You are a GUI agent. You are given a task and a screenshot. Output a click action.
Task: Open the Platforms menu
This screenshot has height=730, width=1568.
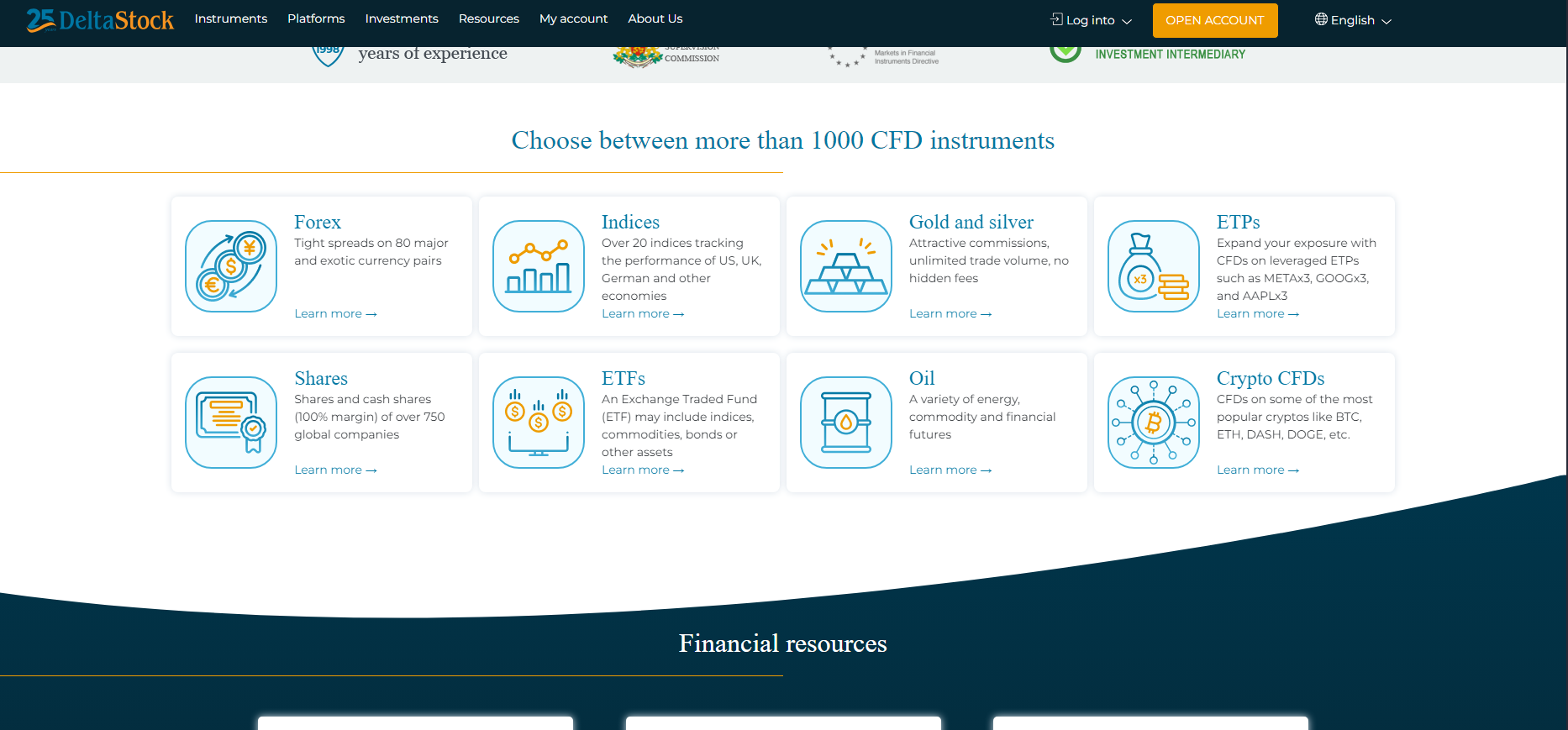click(x=316, y=18)
